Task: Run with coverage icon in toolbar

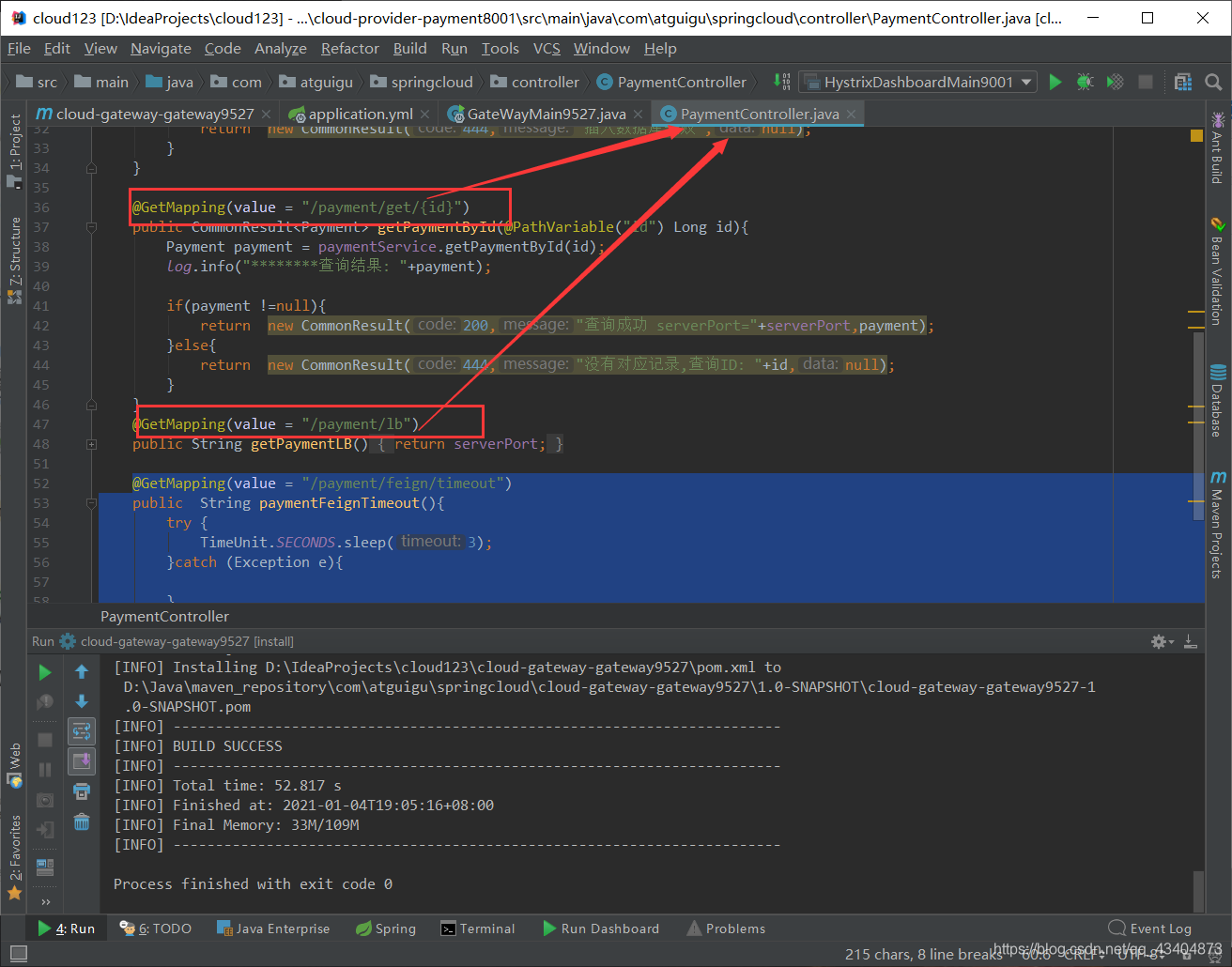Action: (1116, 82)
